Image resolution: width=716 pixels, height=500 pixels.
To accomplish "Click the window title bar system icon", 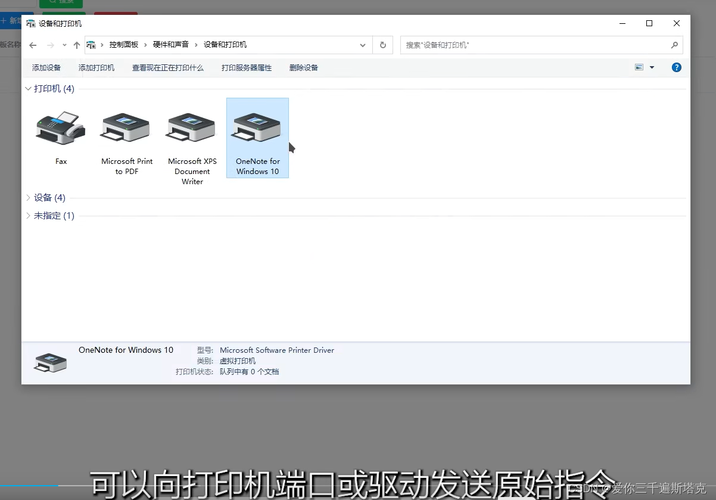I will coord(31,24).
